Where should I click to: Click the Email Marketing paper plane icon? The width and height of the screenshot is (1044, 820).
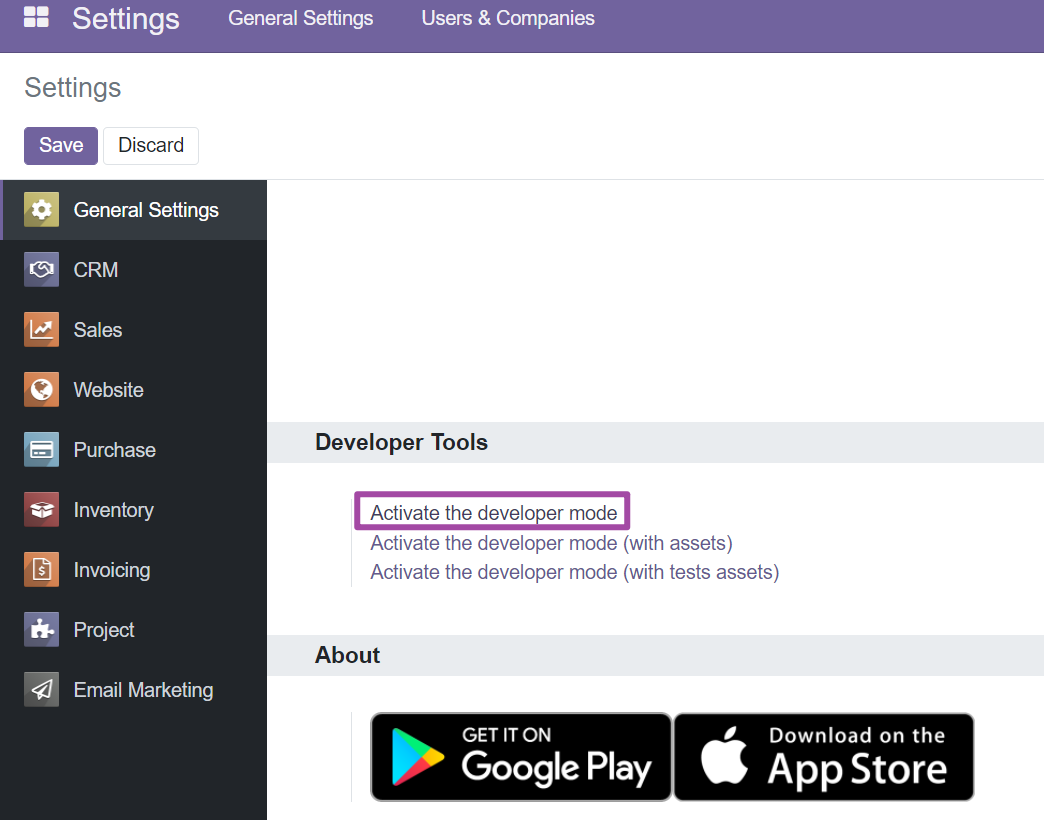(x=41, y=690)
